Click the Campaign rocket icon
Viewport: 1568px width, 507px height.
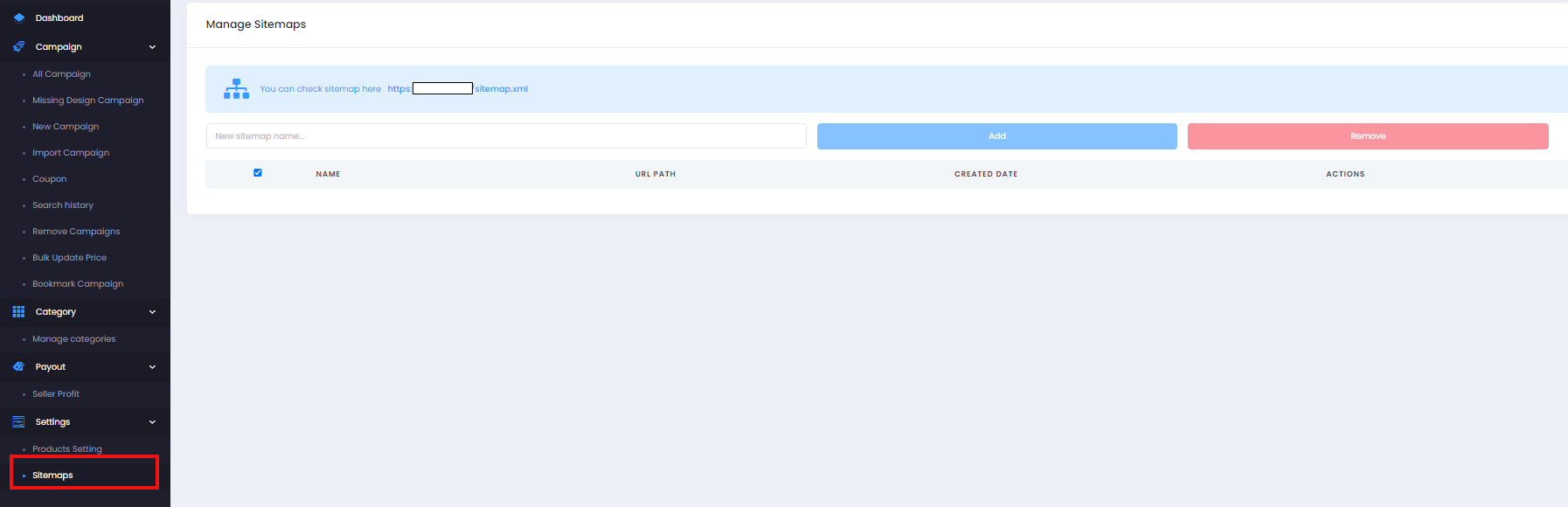(18, 46)
